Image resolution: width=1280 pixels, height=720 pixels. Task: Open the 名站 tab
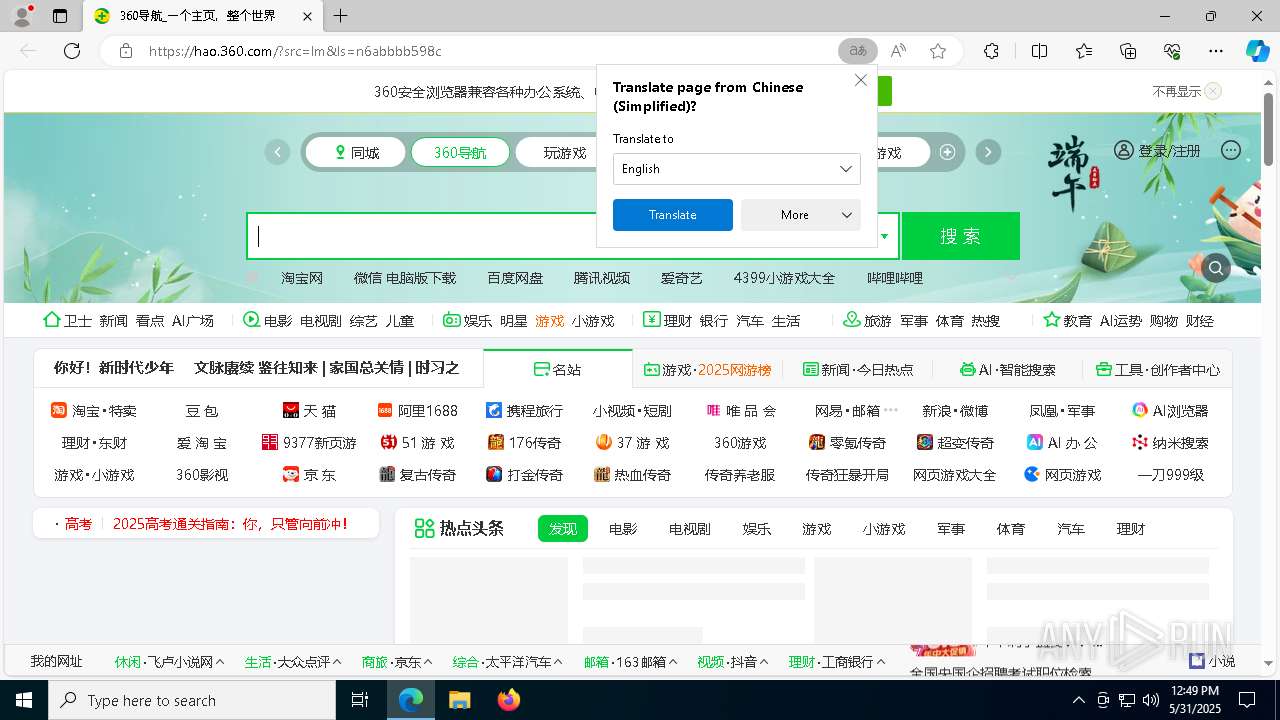point(557,369)
